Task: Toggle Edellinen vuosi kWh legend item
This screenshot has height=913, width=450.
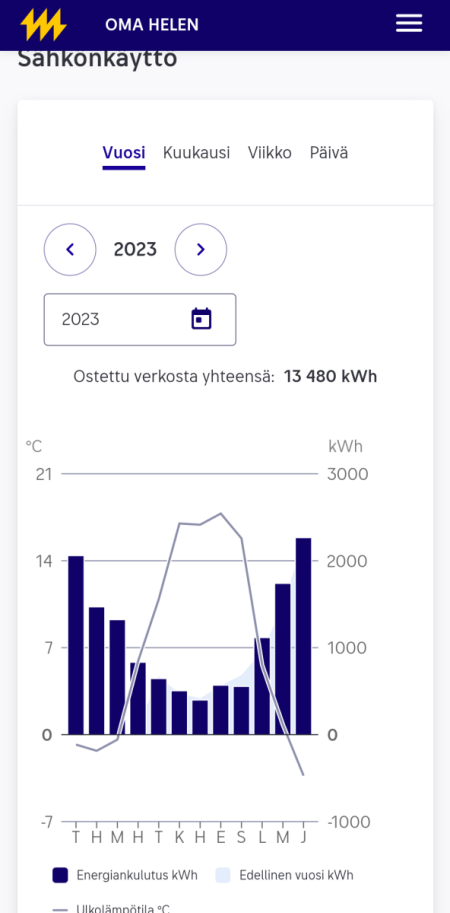Action: click(x=285, y=875)
